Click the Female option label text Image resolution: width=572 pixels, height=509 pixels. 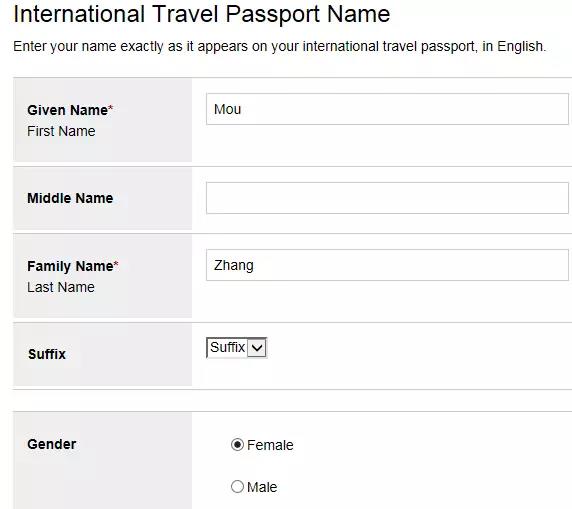coord(270,445)
